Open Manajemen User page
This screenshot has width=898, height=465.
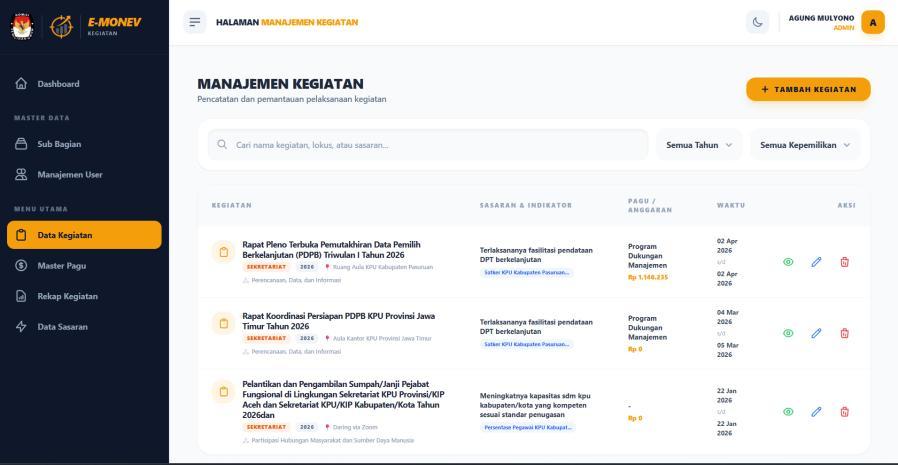click(x=69, y=174)
